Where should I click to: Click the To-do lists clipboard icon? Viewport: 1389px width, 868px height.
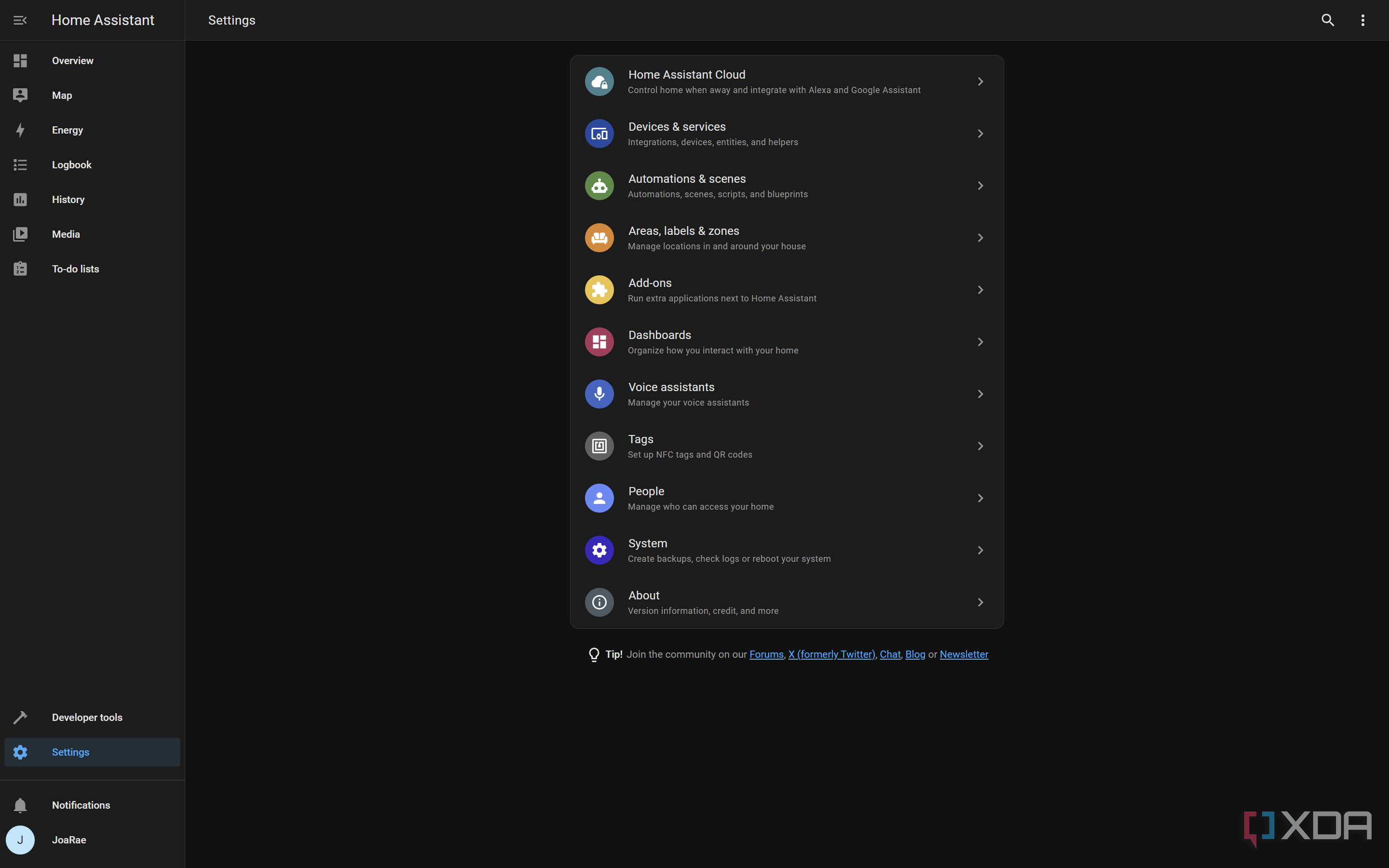(20, 269)
